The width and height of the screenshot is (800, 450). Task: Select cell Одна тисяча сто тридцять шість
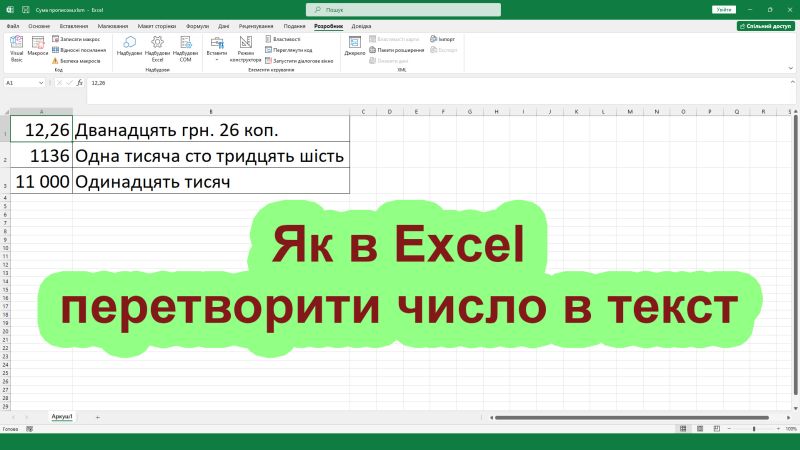211,155
